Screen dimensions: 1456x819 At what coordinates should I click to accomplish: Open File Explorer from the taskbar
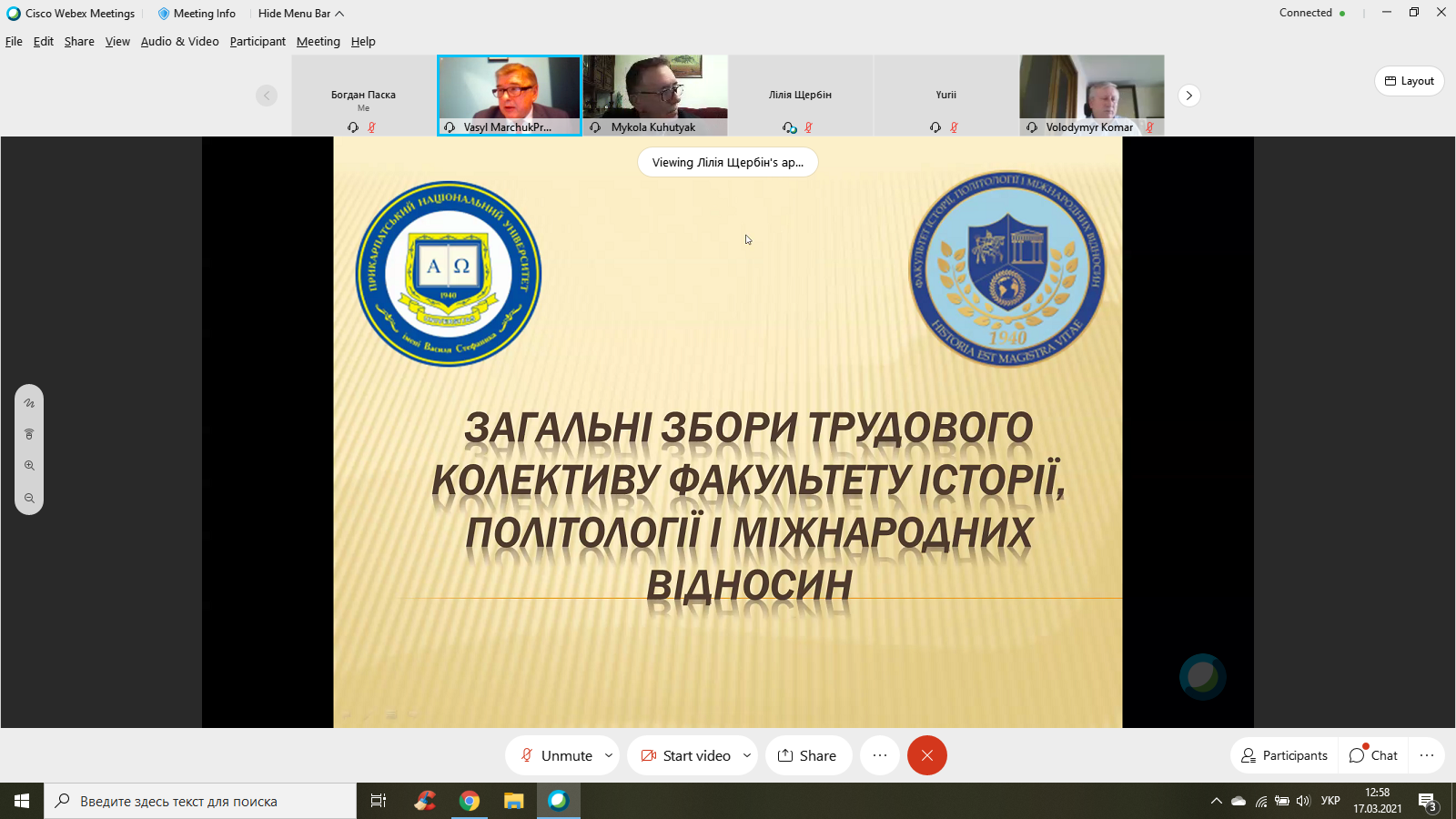pos(514,801)
